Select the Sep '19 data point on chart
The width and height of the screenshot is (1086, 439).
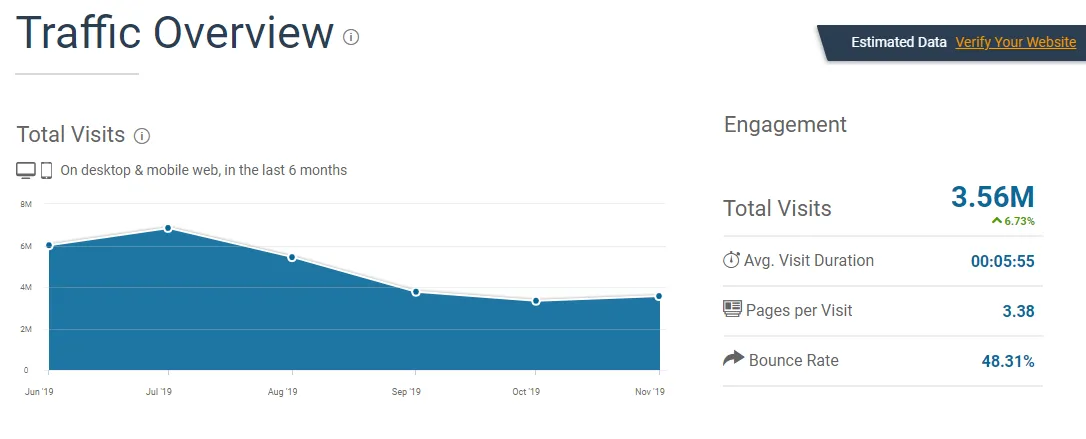(x=415, y=292)
